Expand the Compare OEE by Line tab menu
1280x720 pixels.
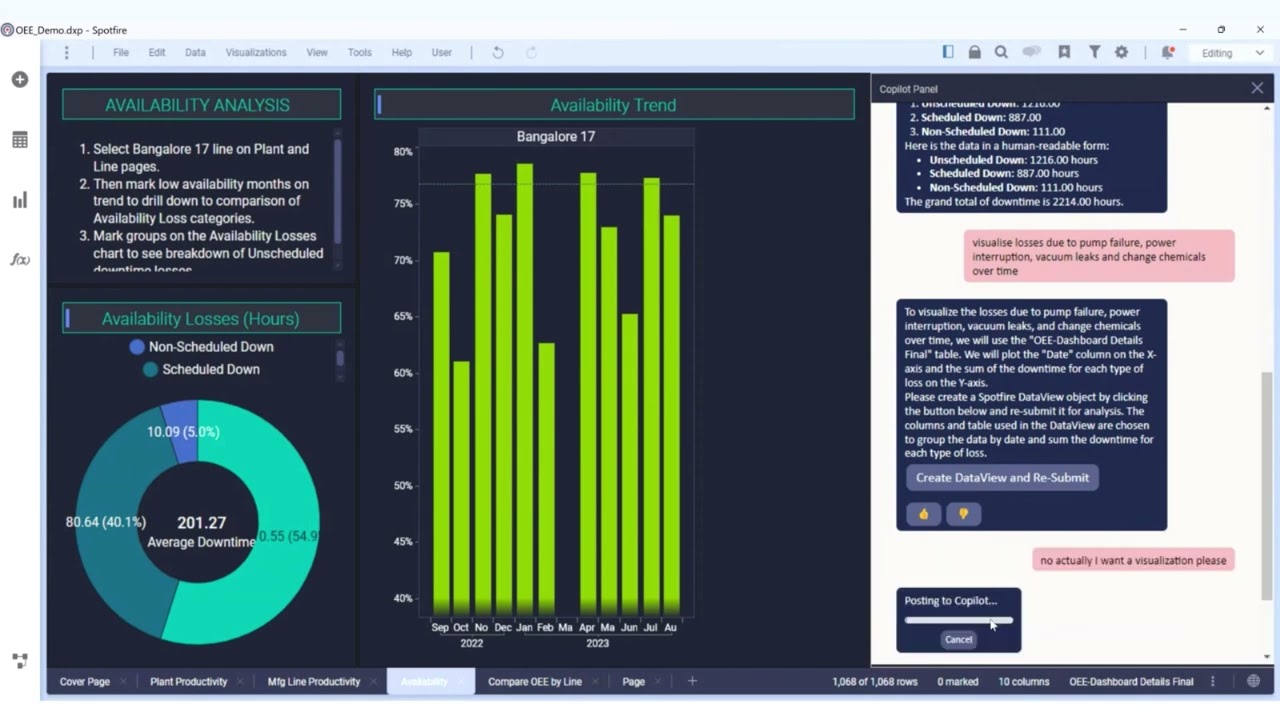[596, 681]
